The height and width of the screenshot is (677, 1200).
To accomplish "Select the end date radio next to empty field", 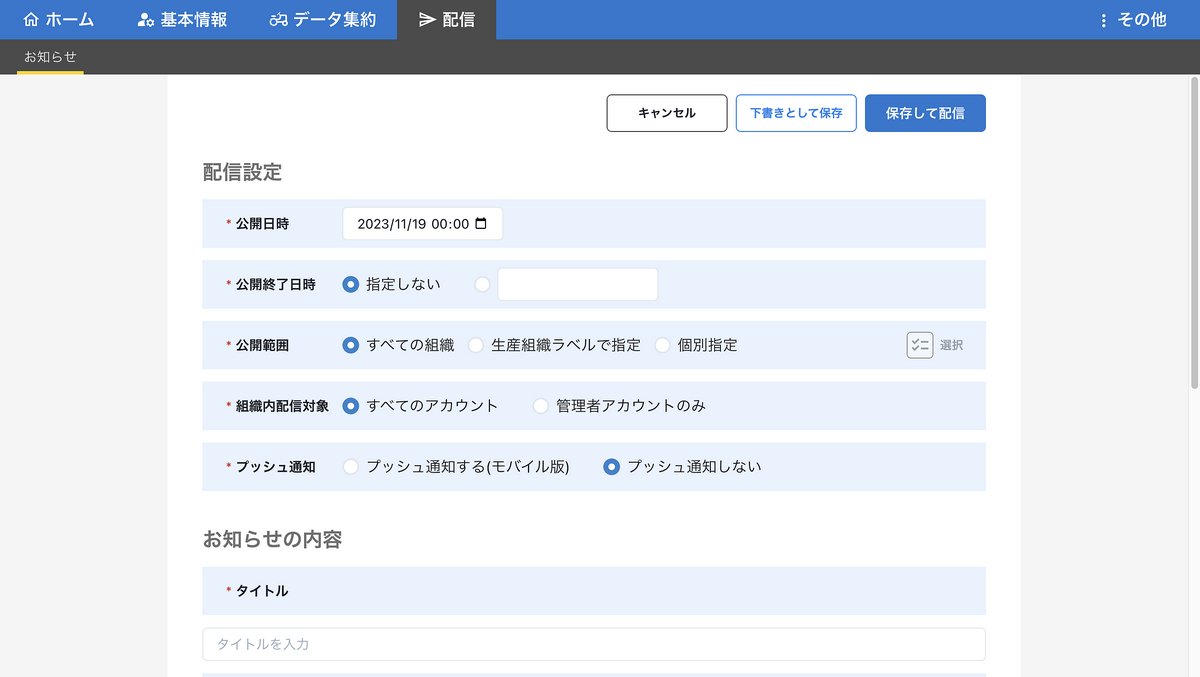I will tap(483, 284).
